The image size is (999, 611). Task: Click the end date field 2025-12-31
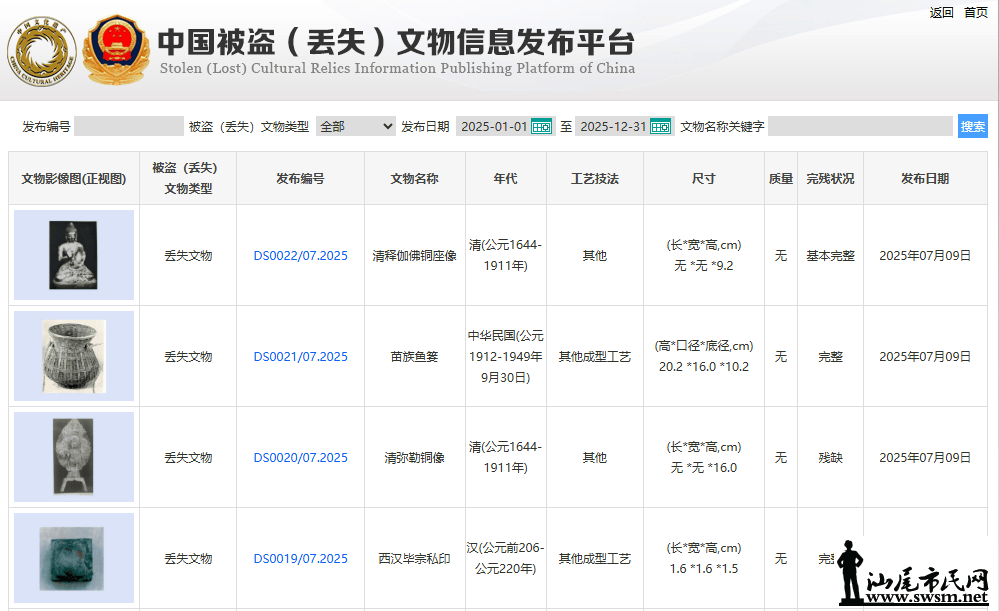coord(612,126)
